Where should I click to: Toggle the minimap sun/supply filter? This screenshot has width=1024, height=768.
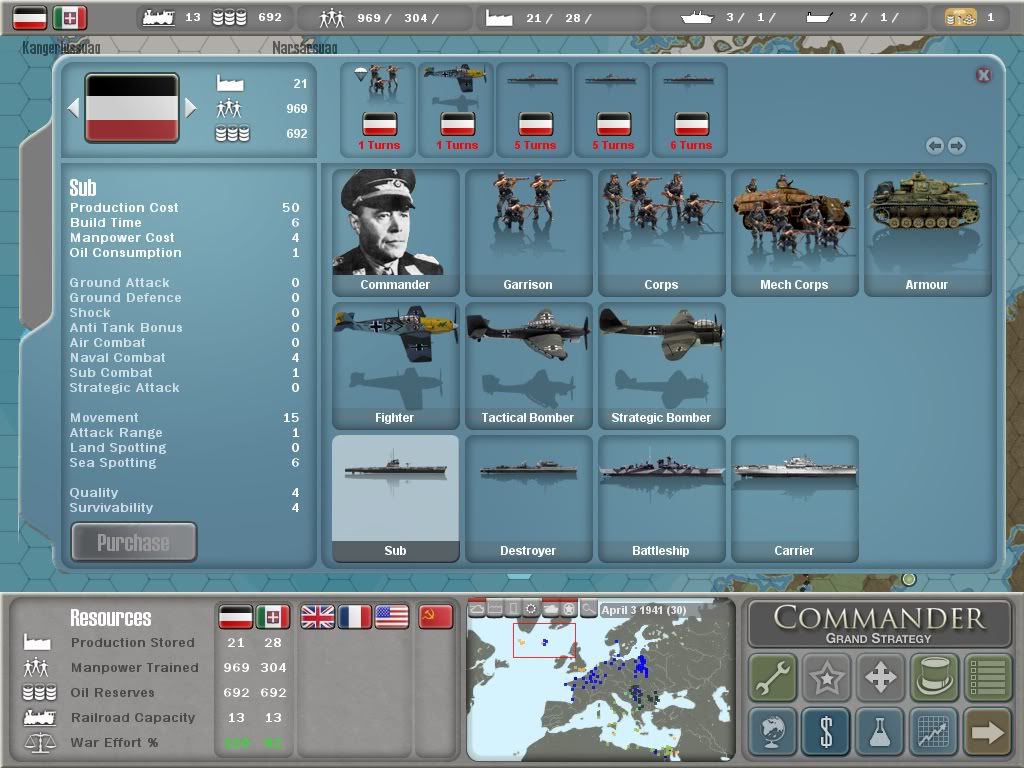(x=532, y=609)
